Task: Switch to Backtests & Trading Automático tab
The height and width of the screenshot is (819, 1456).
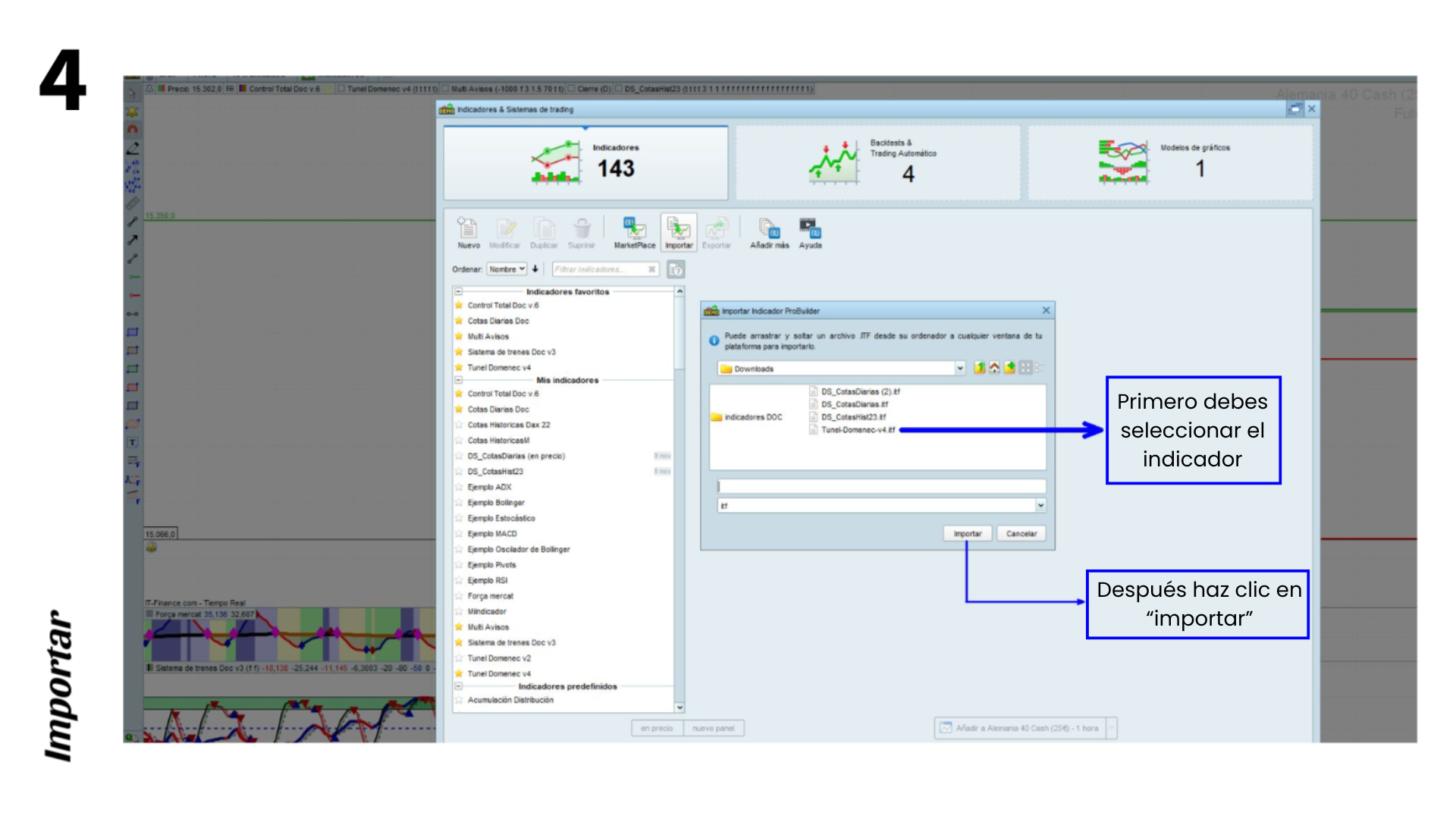Action: tap(877, 163)
